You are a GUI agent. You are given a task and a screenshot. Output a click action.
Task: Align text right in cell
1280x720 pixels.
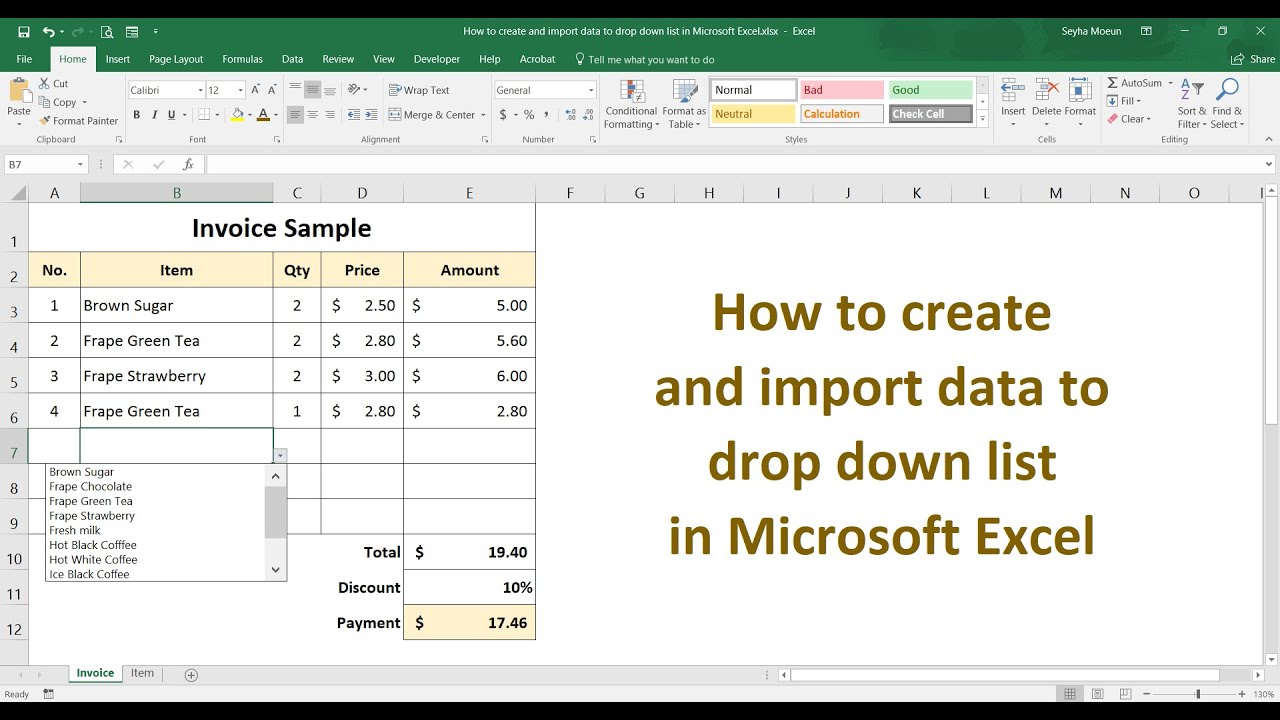coord(331,115)
